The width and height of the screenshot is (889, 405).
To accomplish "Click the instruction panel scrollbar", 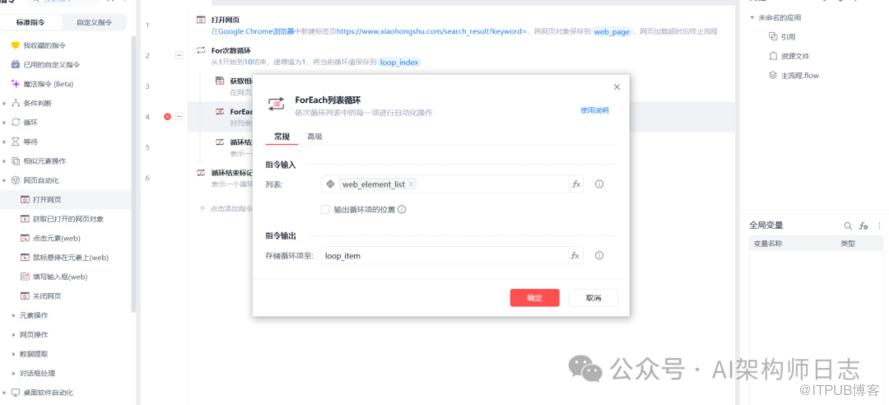I will tap(134, 173).
